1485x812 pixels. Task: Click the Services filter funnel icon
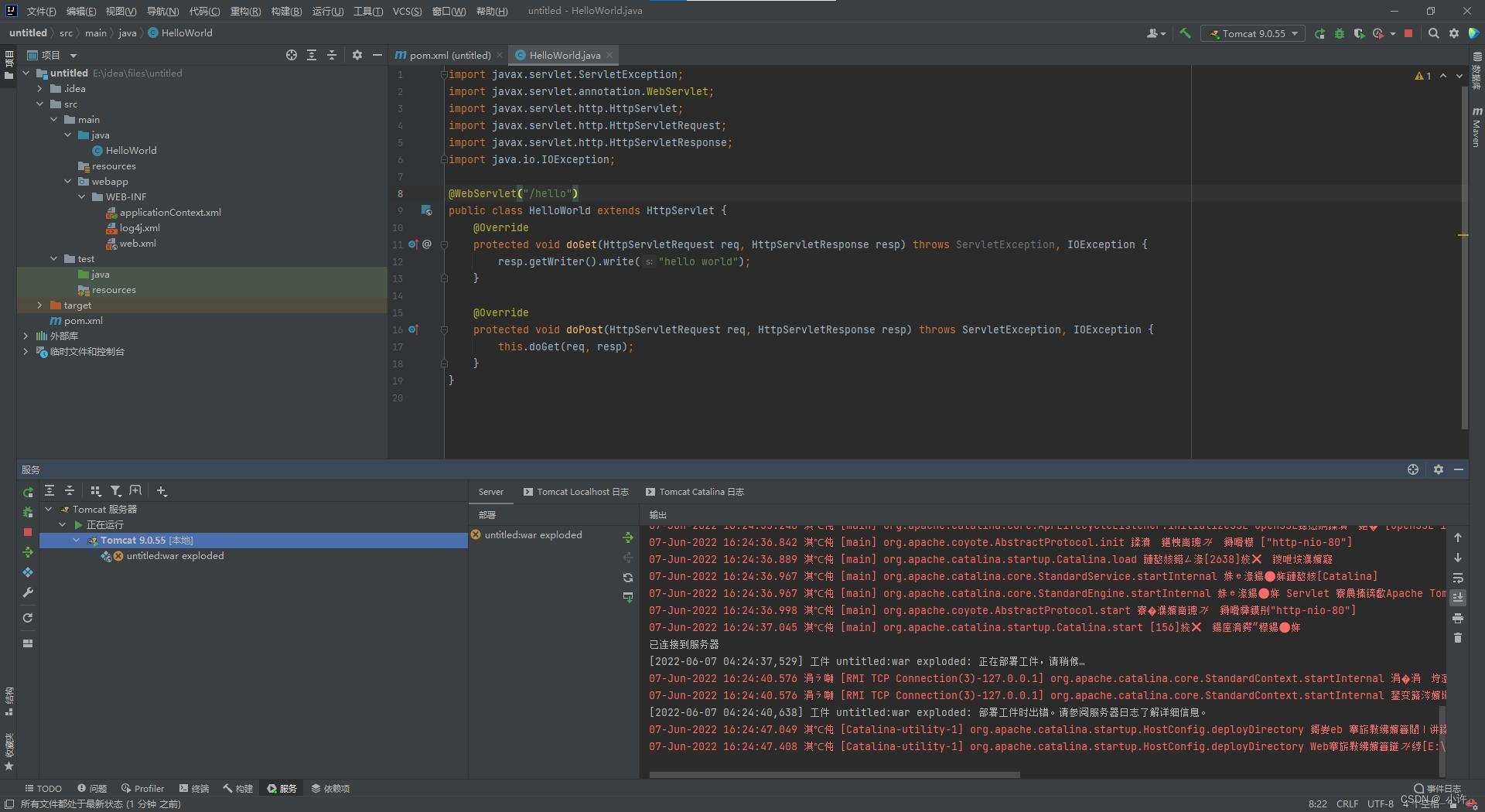click(x=115, y=490)
